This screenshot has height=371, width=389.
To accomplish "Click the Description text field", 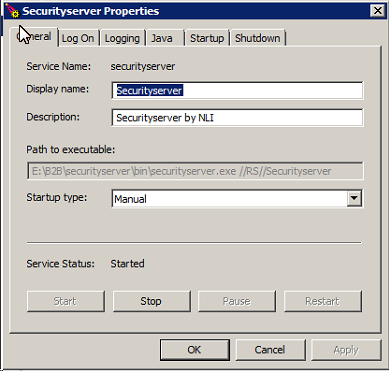I will tap(237, 118).
